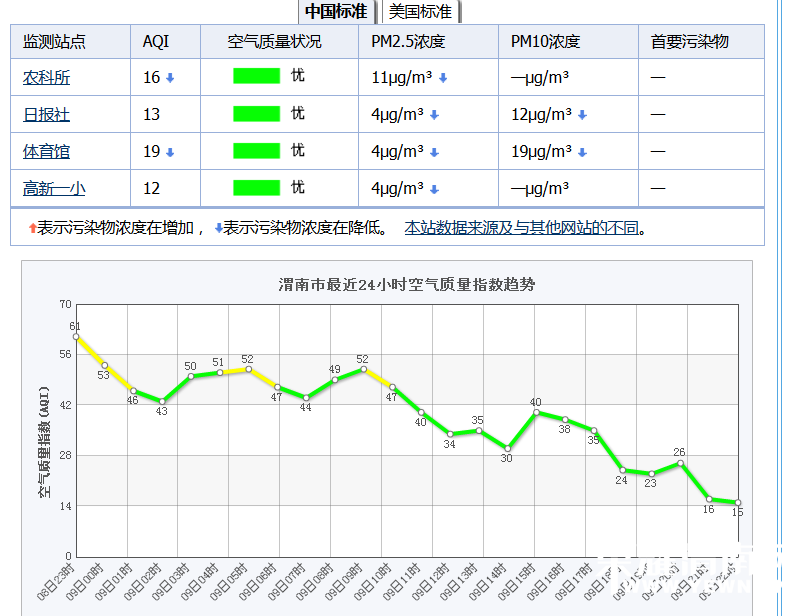Click the green quality bar for 体育馆
This screenshot has height=616, width=810.
point(257,151)
